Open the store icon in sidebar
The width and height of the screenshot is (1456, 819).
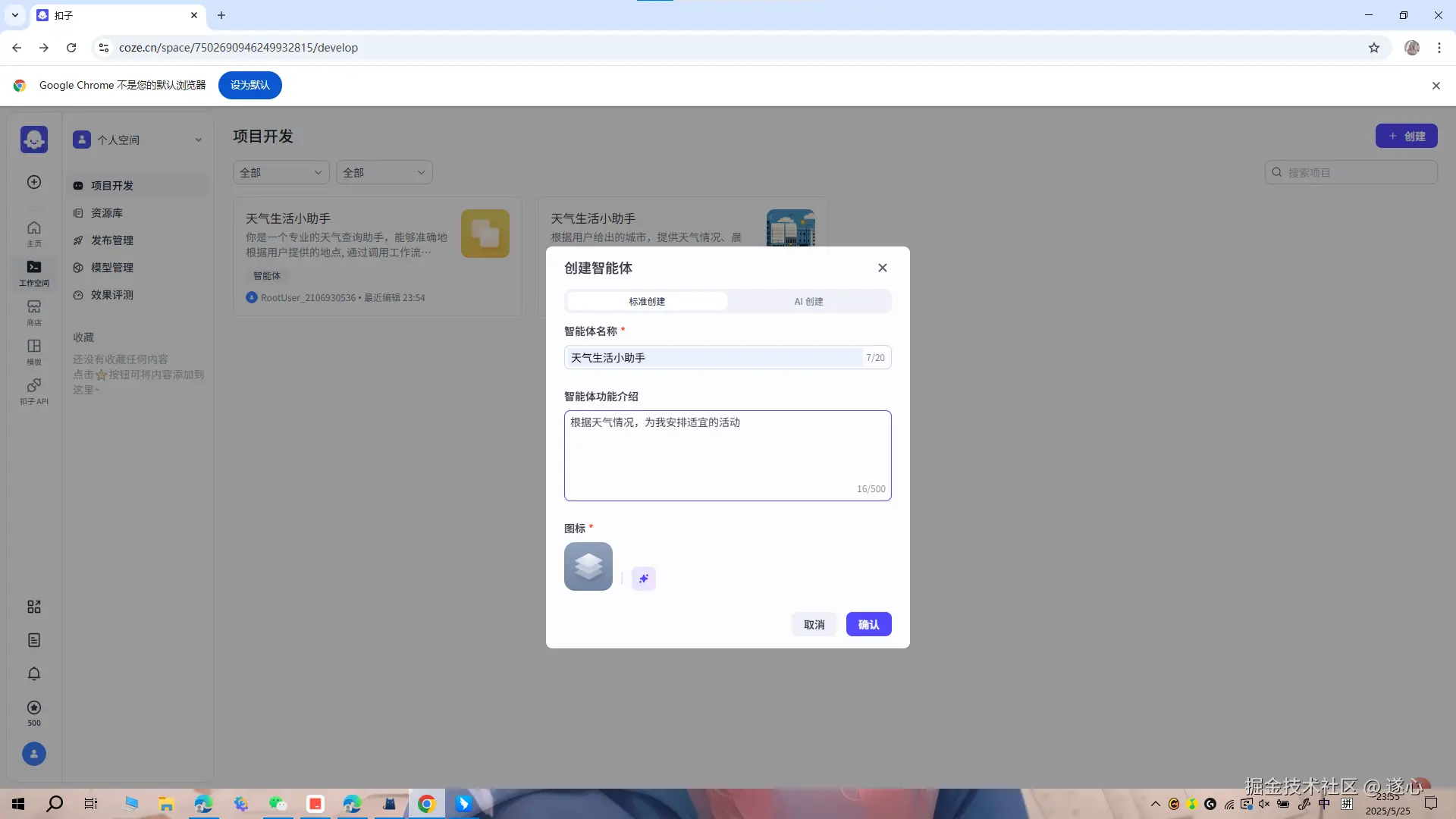[x=34, y=311]
